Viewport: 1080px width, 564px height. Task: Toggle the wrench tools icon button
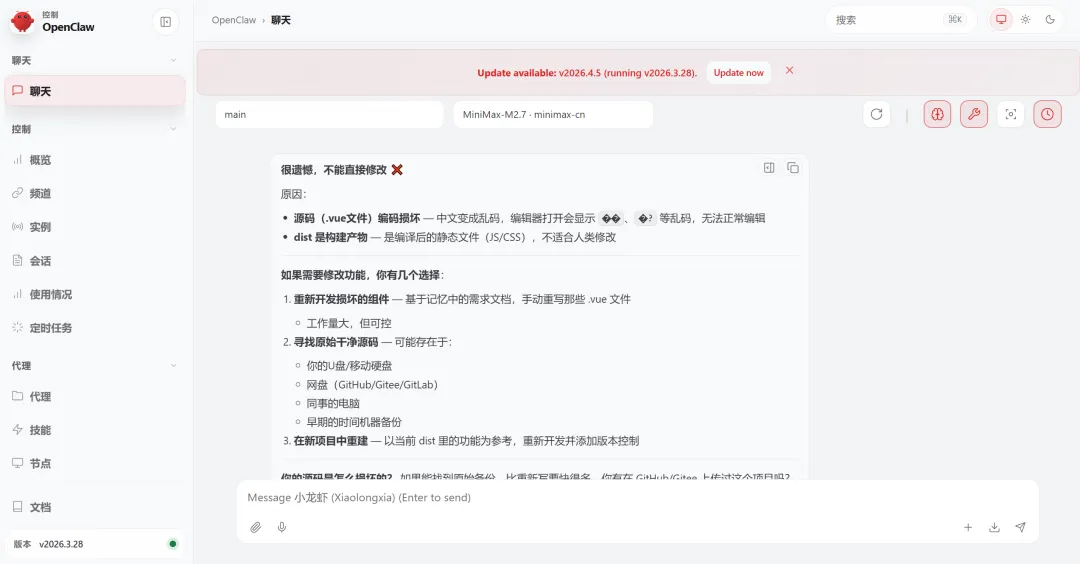coord(974,114)
